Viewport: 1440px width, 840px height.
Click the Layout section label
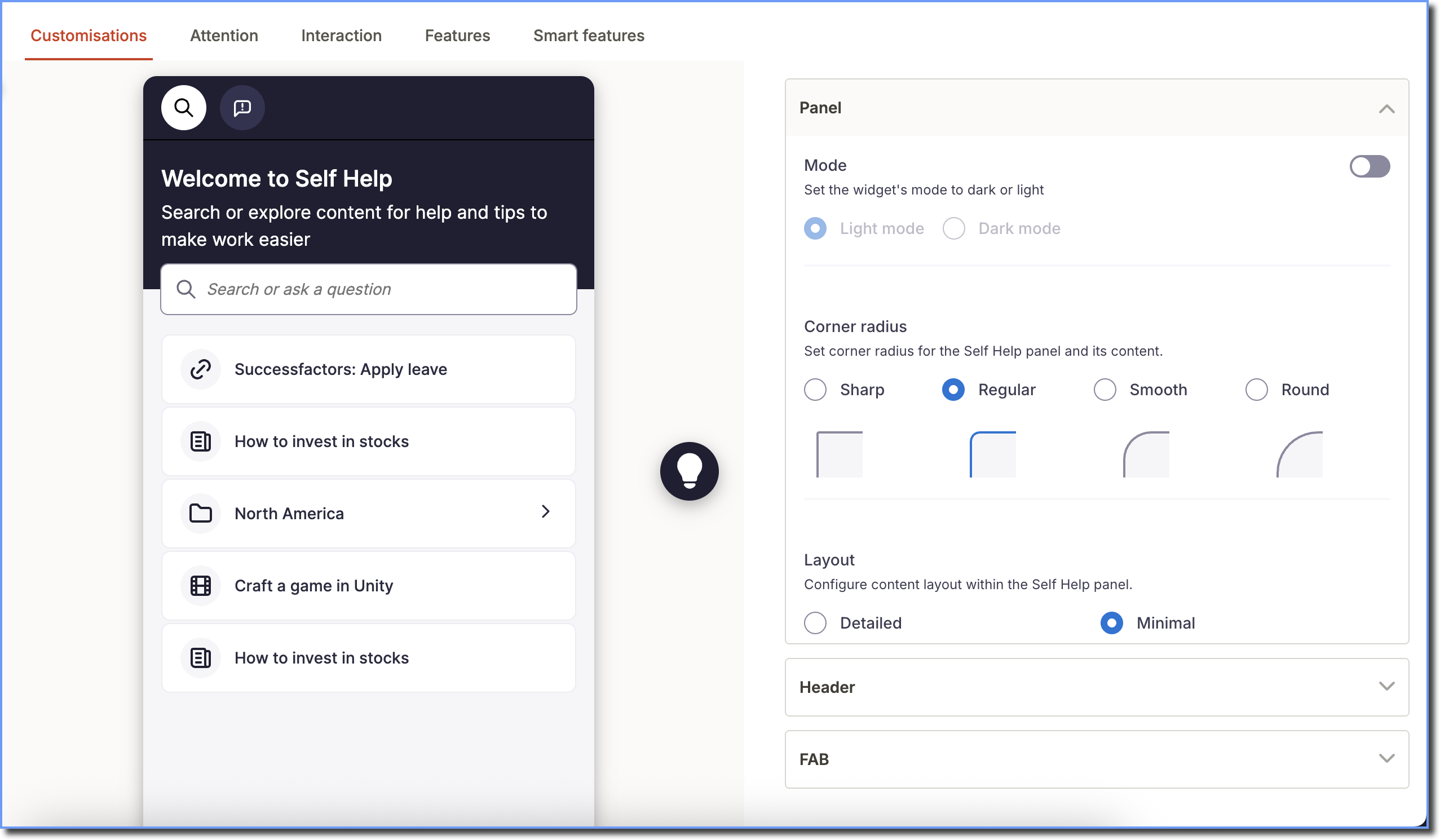pyautogui.click(x=829, y=560)
